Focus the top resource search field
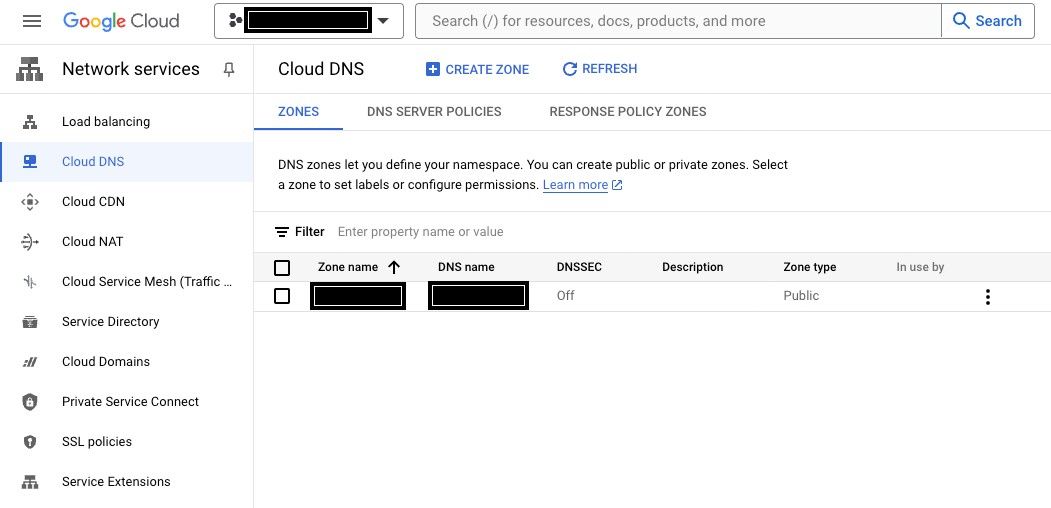This screenshot has height=508, width=1051. click(x=678, y=21)
